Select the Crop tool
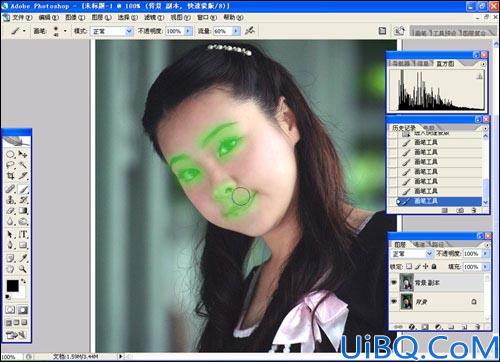The image size is (500, 362). 10,176
